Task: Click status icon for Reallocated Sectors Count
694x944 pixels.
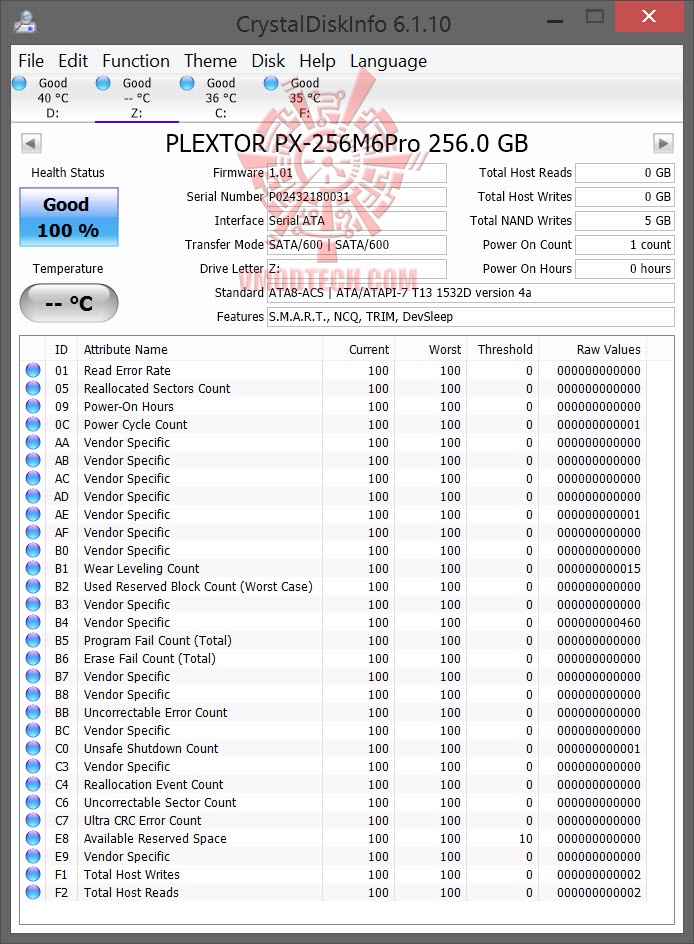Action: coord(33,388)
